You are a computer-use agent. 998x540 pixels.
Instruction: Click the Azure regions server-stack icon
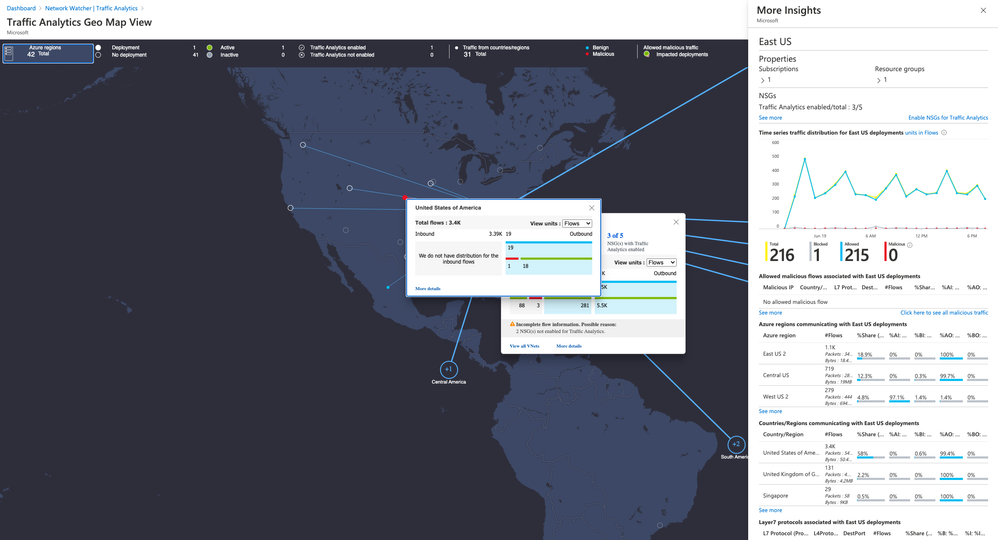pyautogui.click(x=9, y=53)
